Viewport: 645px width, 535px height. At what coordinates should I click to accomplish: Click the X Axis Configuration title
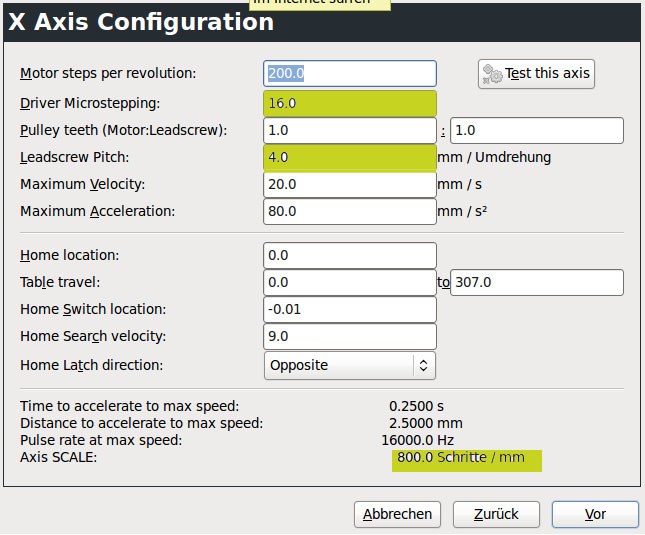[141, 22]
